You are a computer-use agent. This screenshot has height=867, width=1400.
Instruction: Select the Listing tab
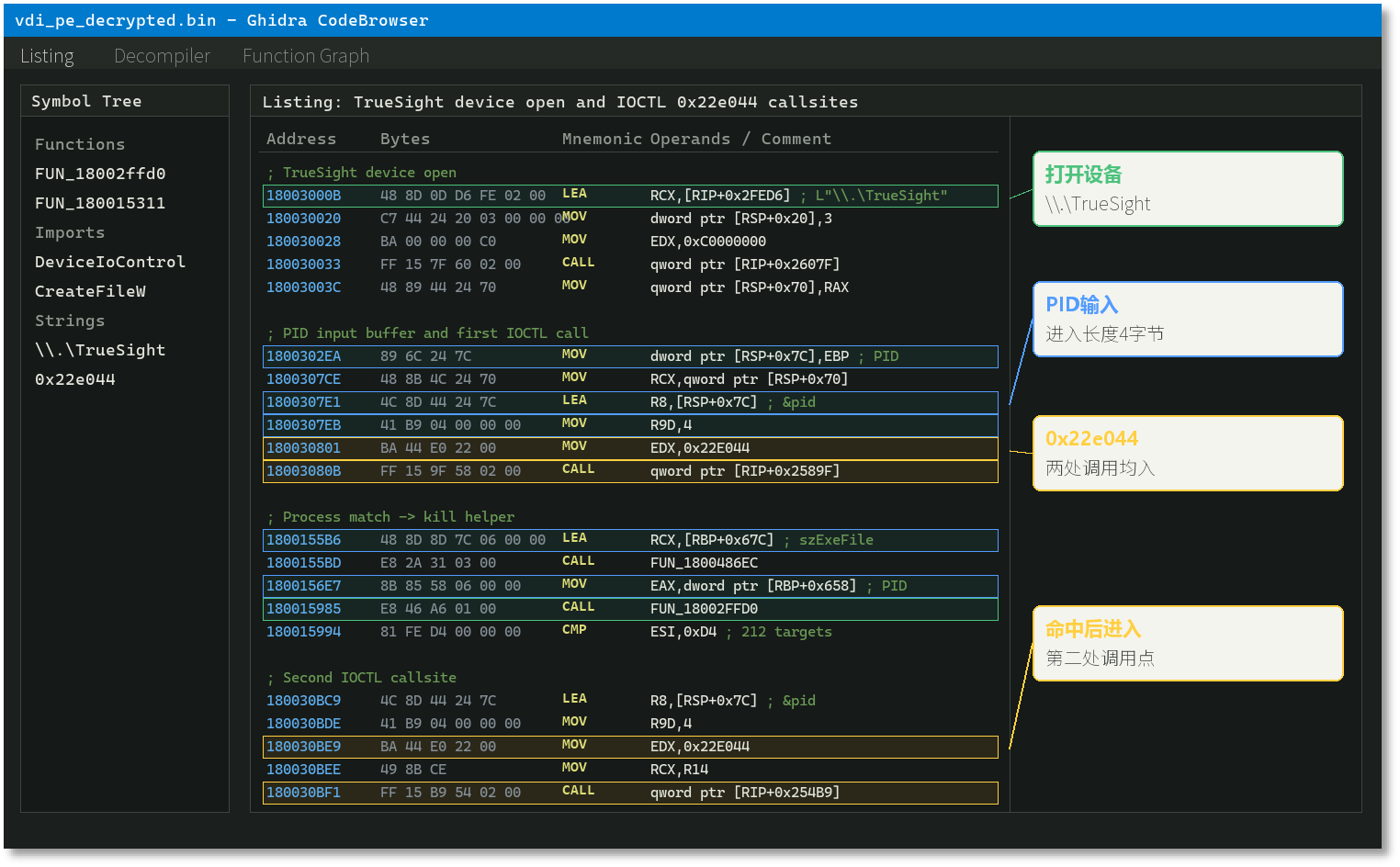point(47,56)
